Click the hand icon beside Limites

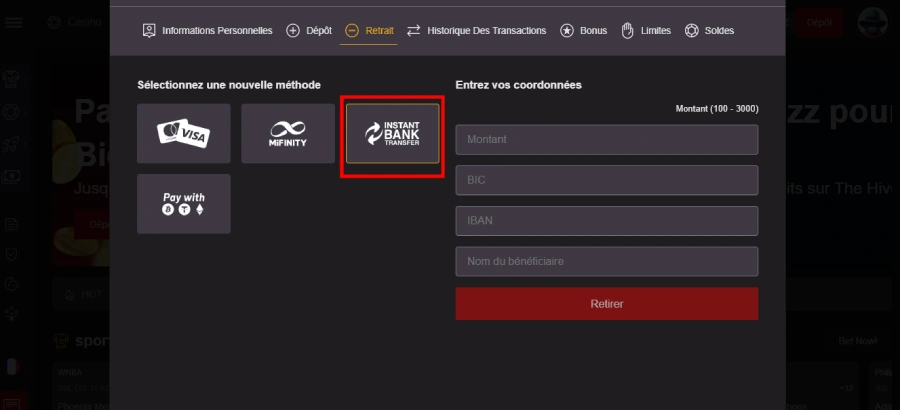point(627,30)
